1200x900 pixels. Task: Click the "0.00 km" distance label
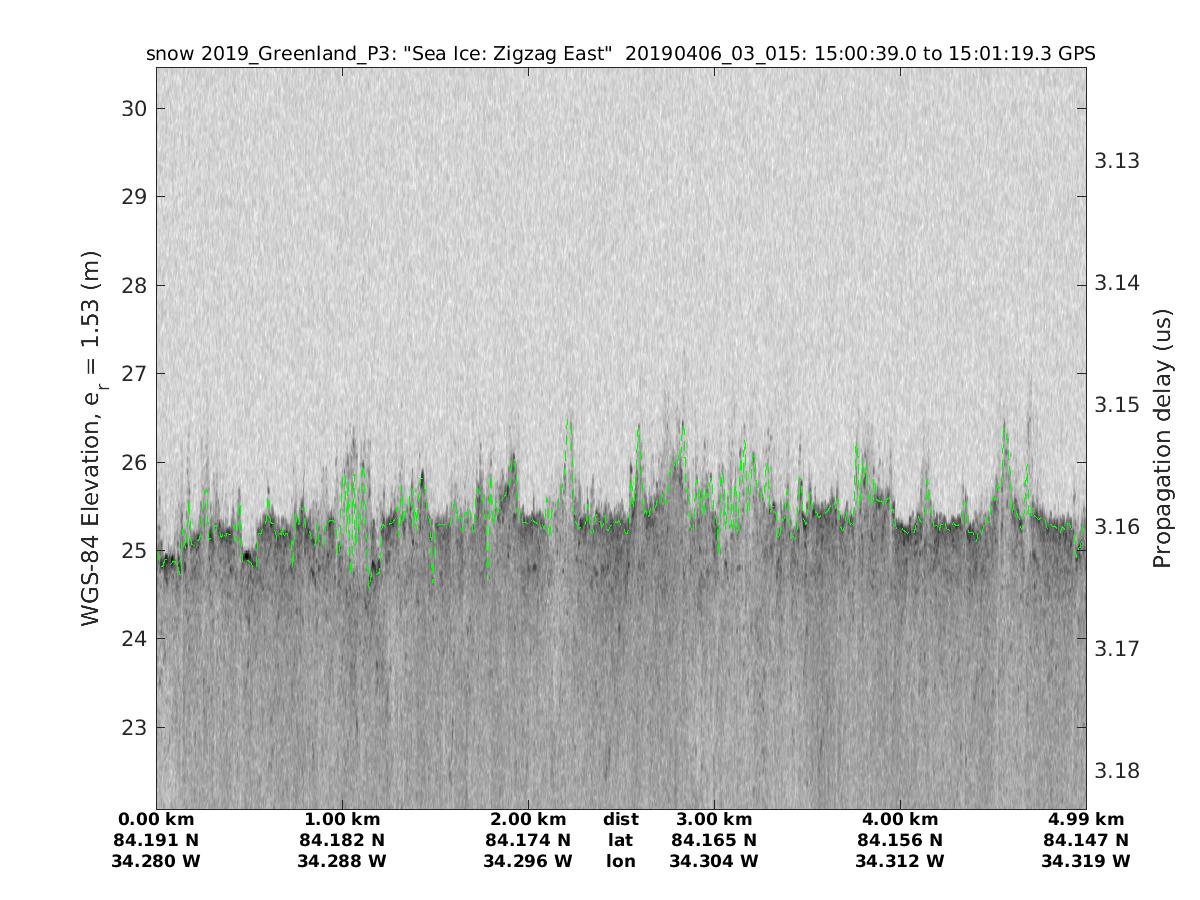click(156, 820)
